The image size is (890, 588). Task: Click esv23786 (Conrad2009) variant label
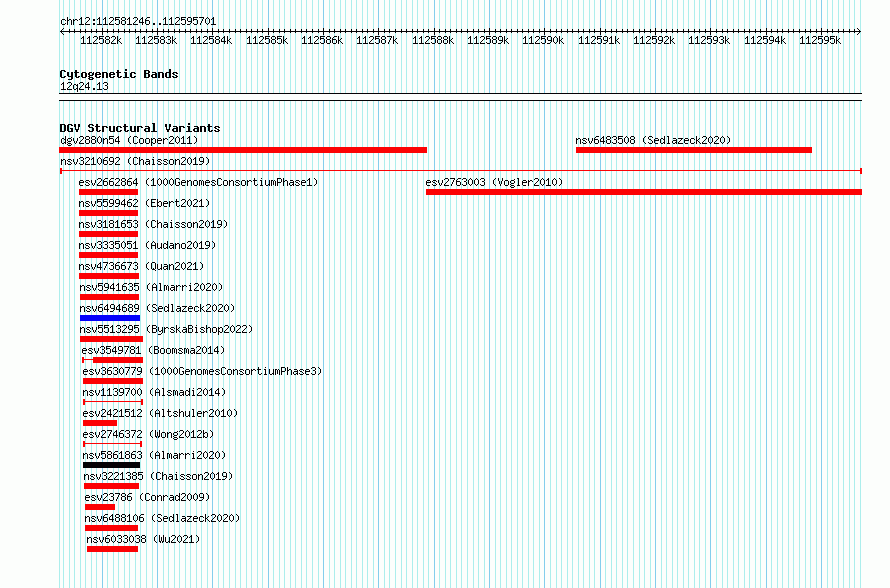(x=147, y=497)
